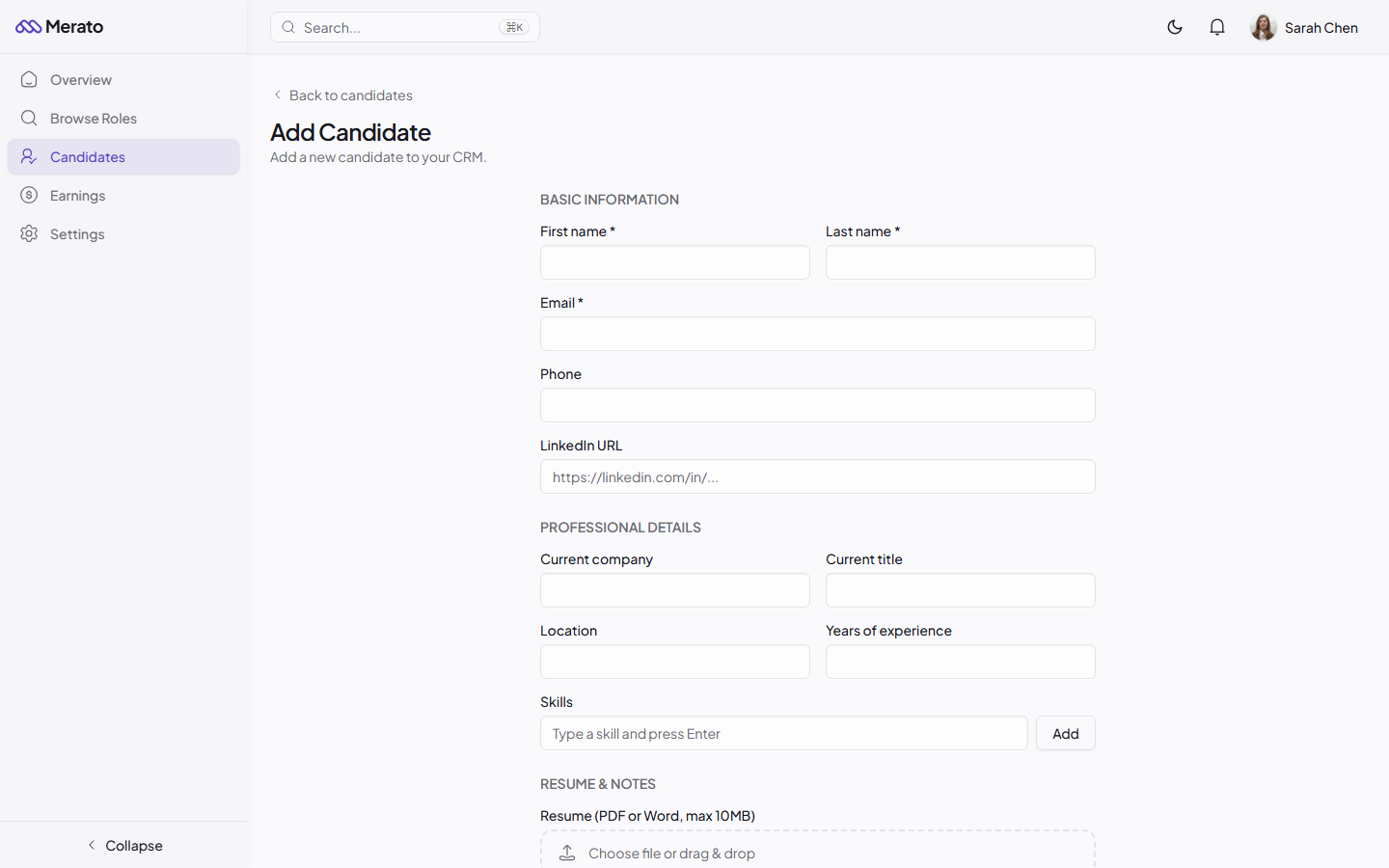The image size is (1389, 868).
Task: Click the search magnifier in the search bar
Action: 288,27
